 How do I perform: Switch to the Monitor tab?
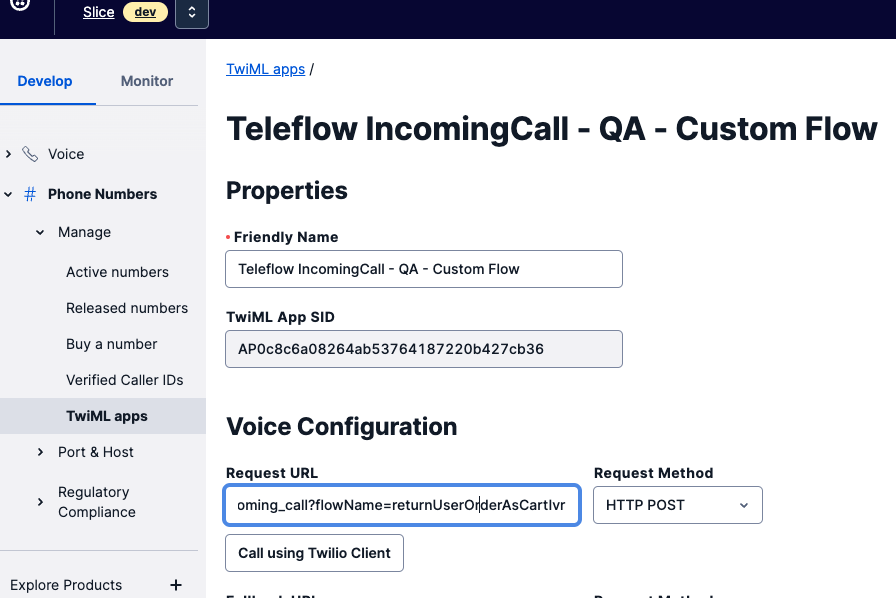[x=147, y=81]
